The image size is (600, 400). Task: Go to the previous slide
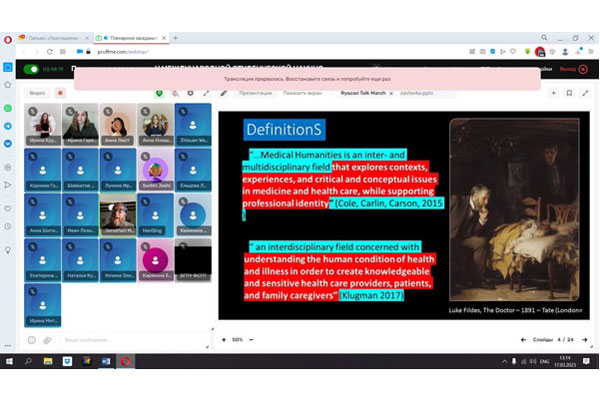point(524,339)
